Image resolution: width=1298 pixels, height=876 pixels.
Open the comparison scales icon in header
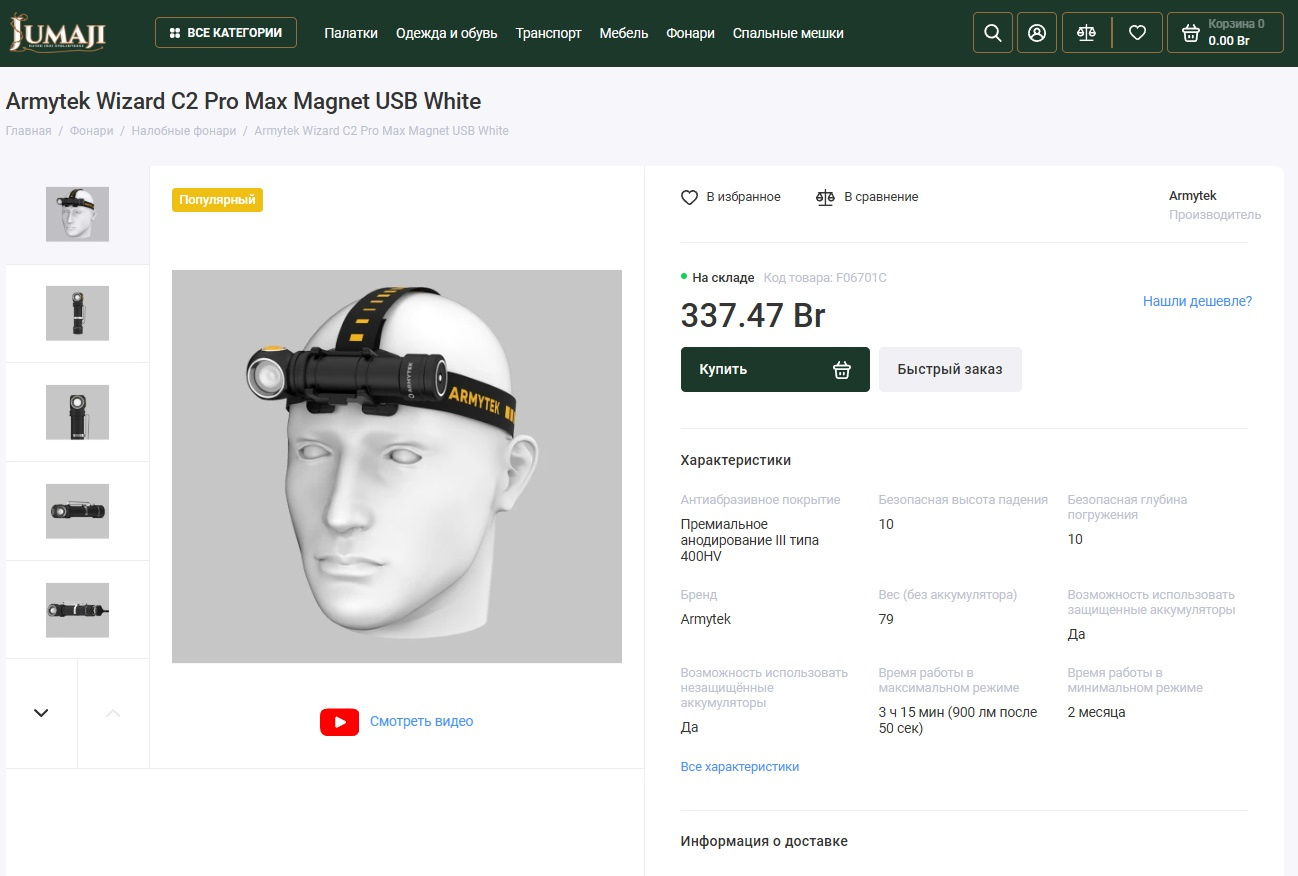(x=1087, y=33)
